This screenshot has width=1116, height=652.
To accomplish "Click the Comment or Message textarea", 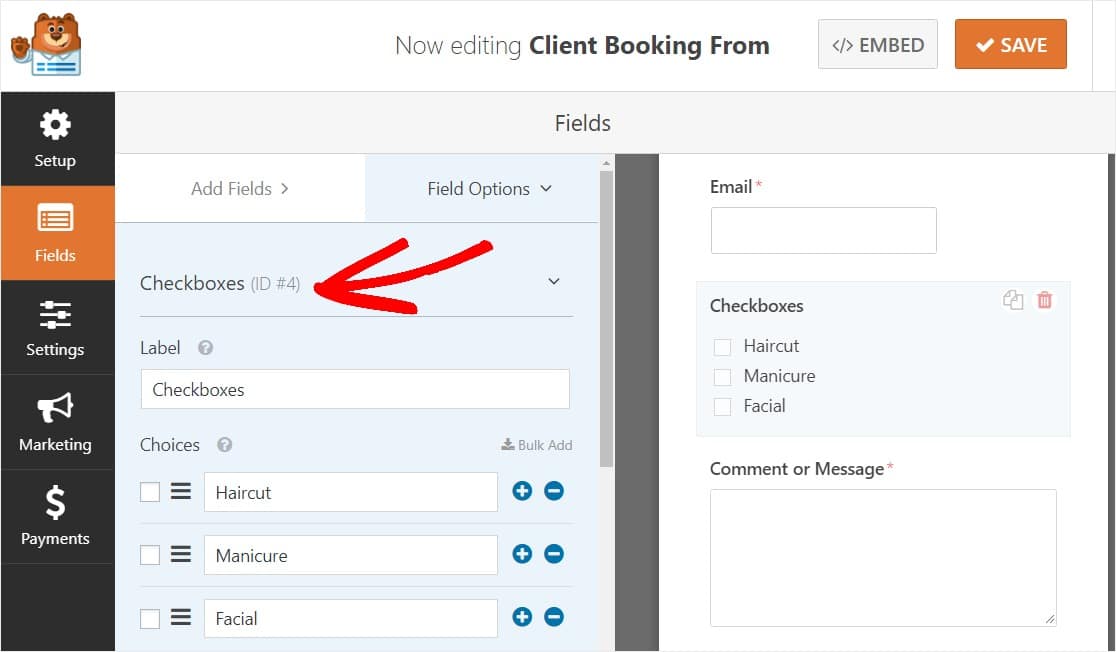I will 883,558.
